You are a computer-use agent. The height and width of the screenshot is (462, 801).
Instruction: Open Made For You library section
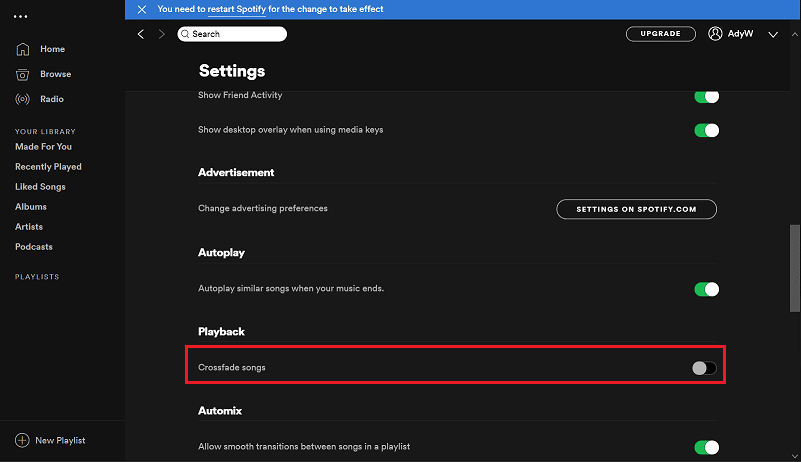(x=43, y=147)
